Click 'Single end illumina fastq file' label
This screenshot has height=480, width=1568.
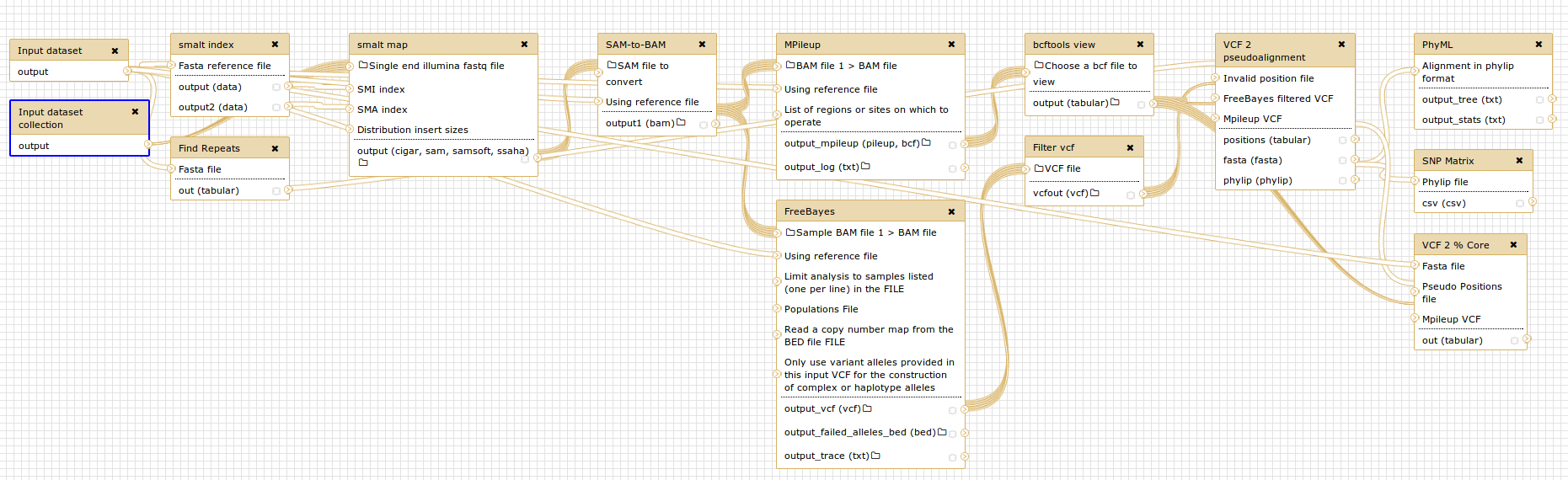tap(436, 65)
